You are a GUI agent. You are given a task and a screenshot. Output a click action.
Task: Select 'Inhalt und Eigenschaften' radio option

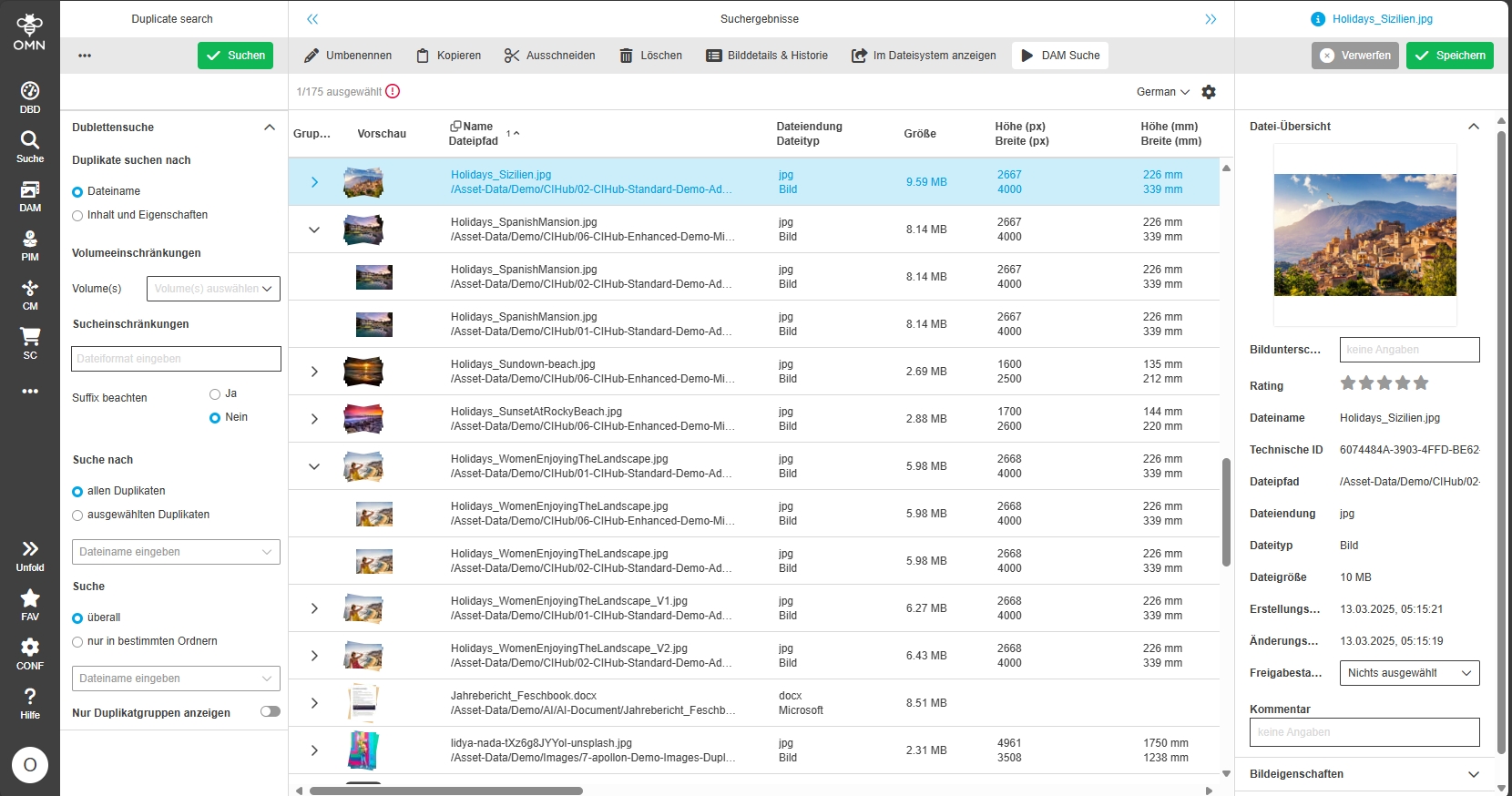77,216
